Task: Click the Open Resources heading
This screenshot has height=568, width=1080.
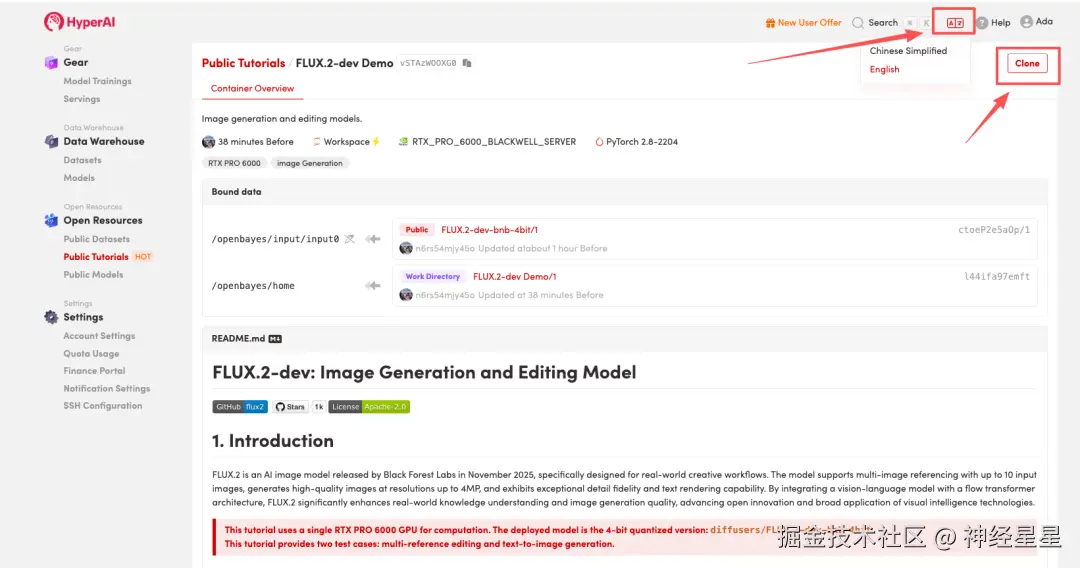Action: click(103, 221)
